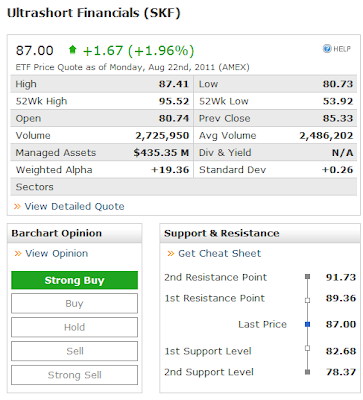Select the Strong Sell rating box

(x=74, y=375)
